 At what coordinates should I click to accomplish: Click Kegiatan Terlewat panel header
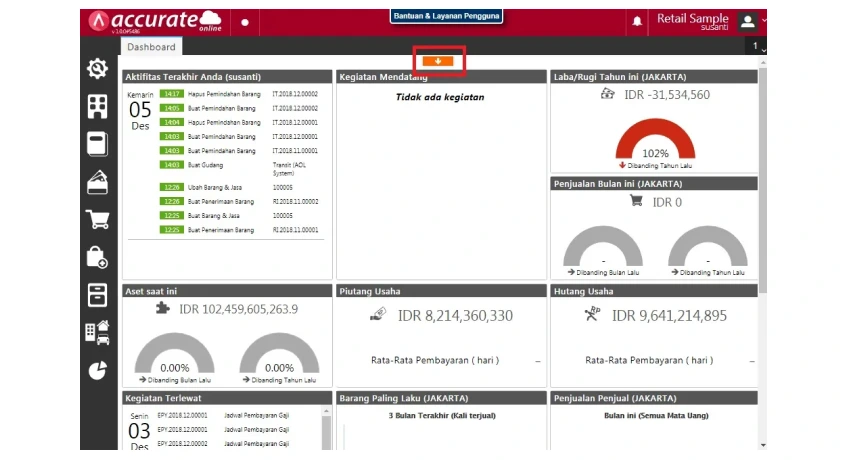click(227, 398)
